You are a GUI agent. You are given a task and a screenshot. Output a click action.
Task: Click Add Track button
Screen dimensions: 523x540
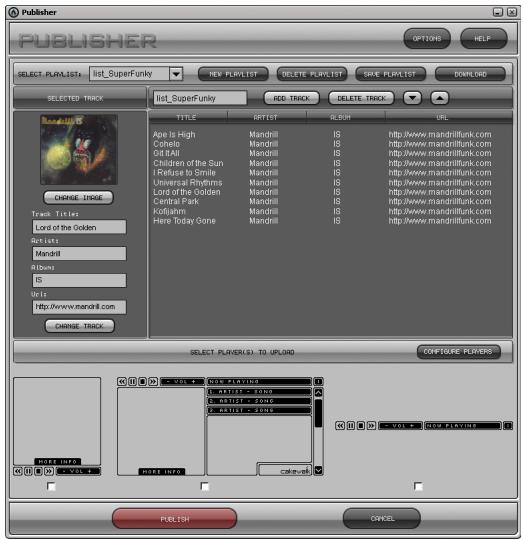point(292,98)
